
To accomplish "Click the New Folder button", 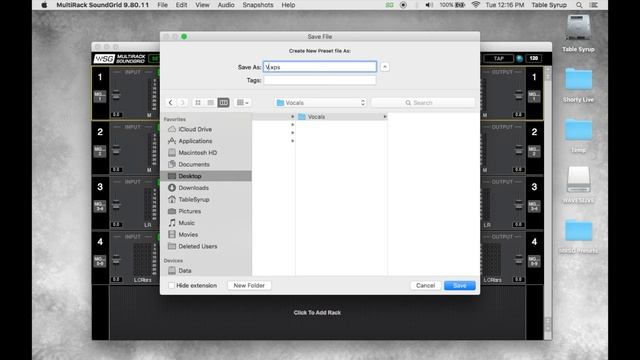I will (249, 285).
